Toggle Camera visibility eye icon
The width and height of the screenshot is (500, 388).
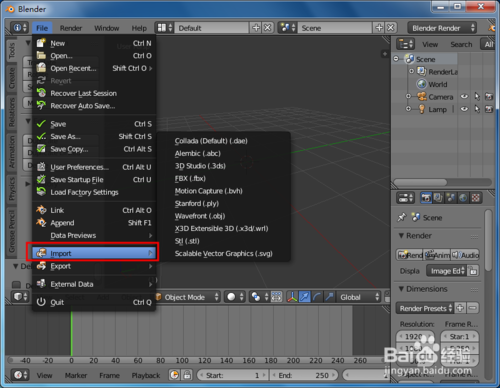(x=464, y=97)
